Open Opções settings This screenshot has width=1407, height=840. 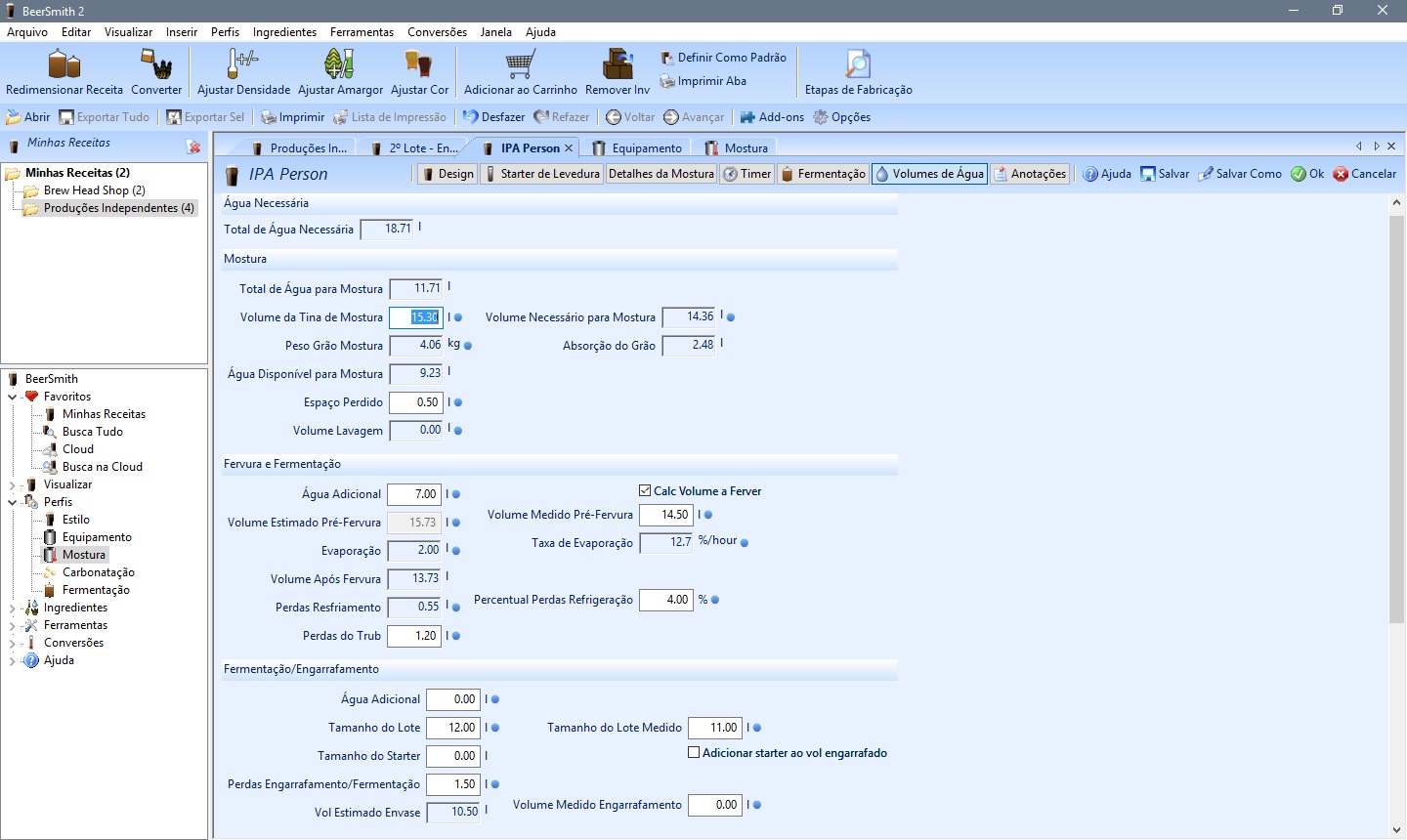click(x=842, y=117)
